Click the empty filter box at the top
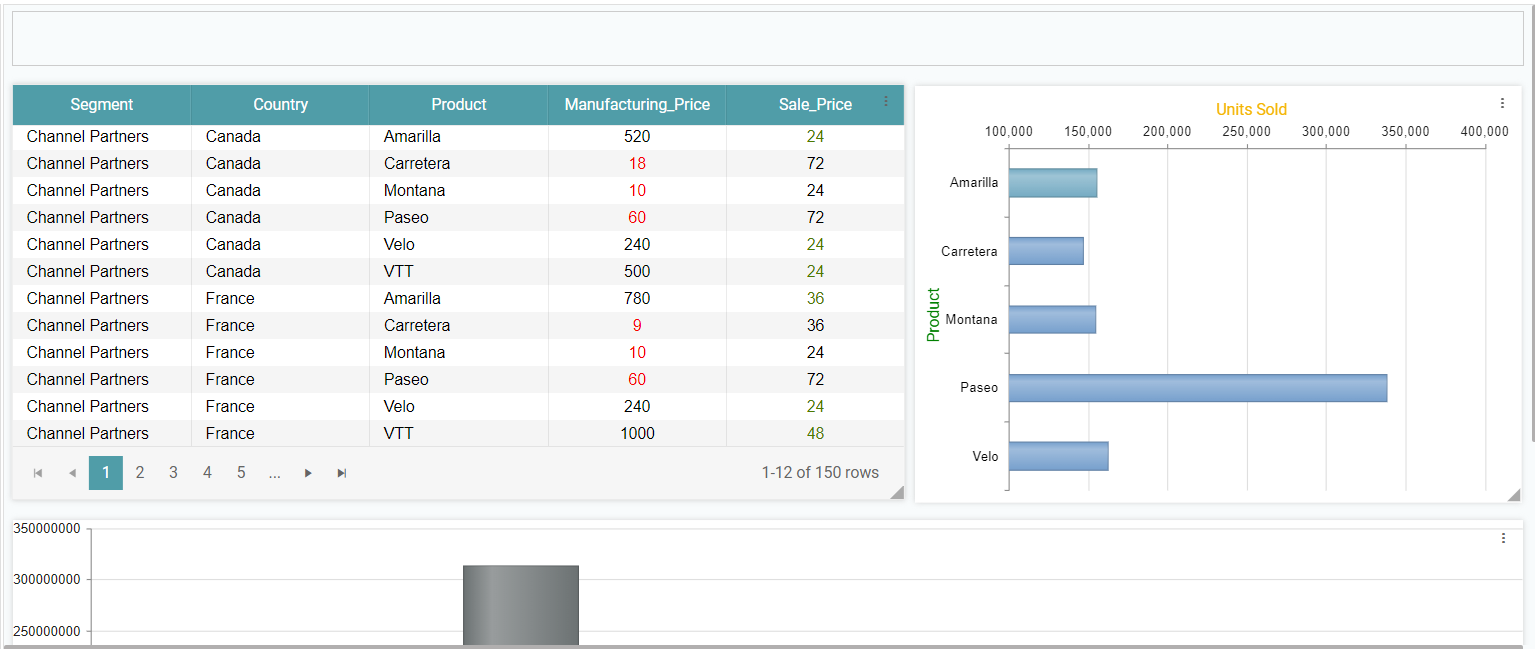 pos(767,39)
